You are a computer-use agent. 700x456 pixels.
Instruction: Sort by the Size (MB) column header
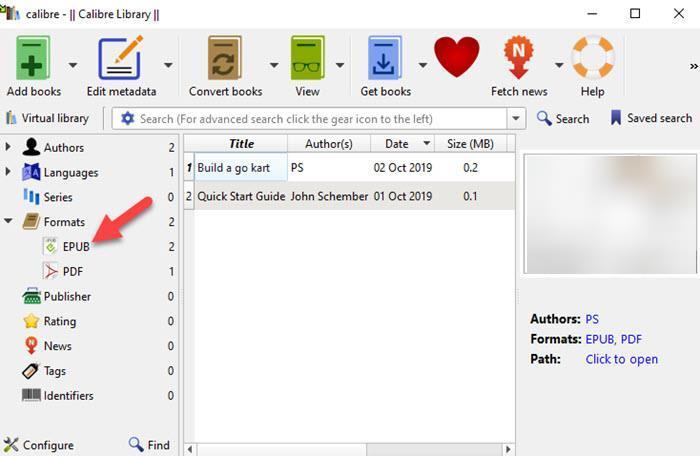pos(471,144)
